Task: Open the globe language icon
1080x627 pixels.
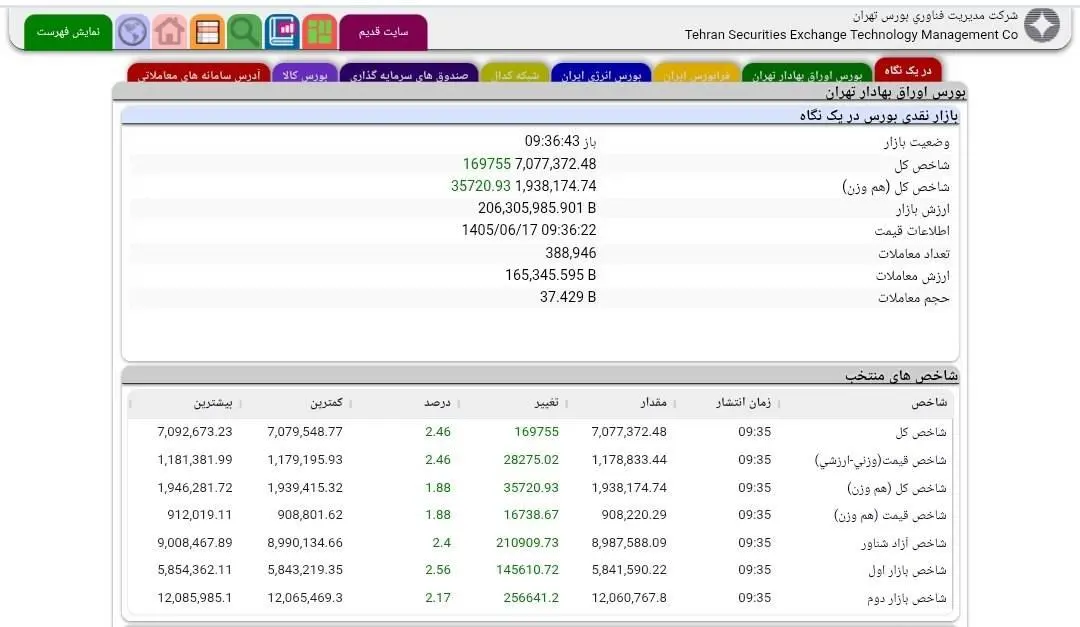Action: click(132, 32)
